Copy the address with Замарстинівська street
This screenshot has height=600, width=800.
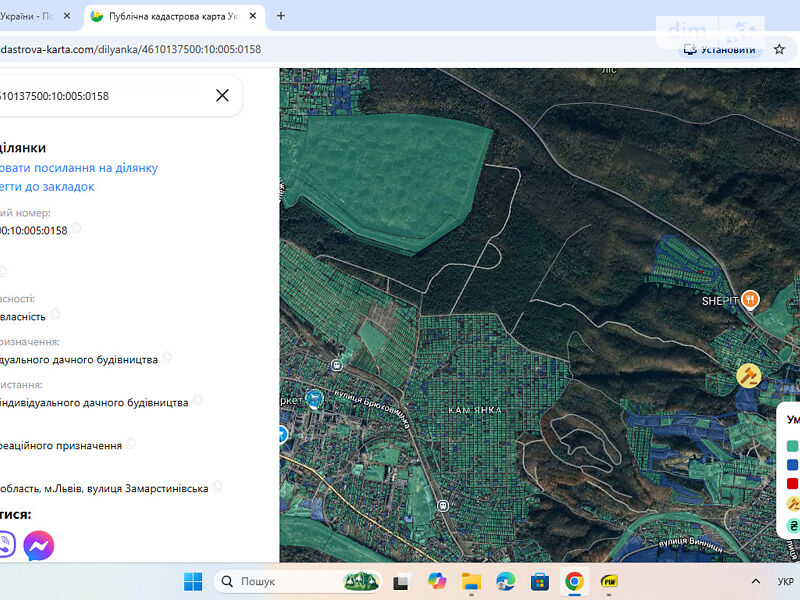coord(218,487)
